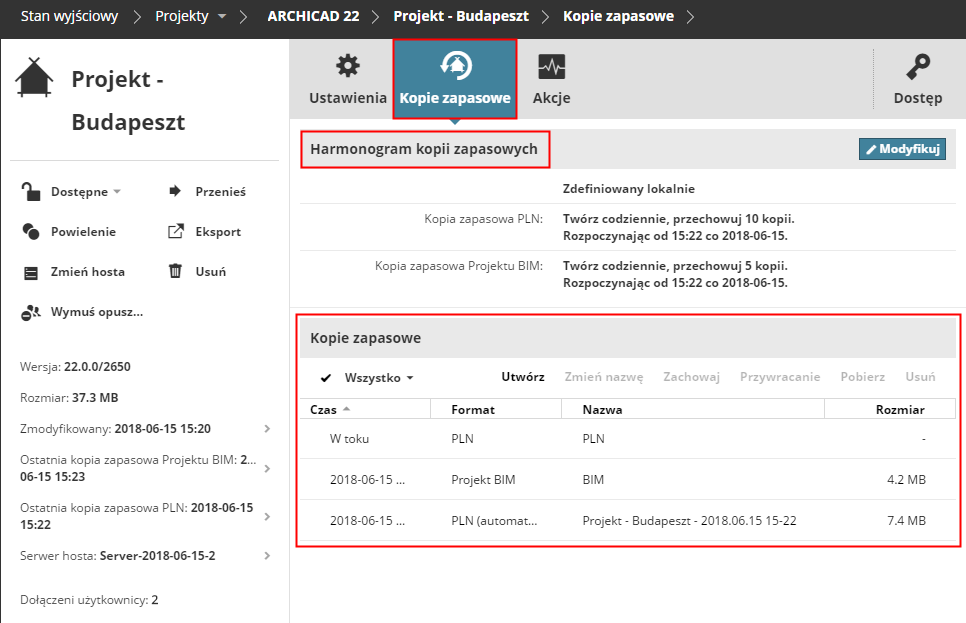Select the Kopie zapasowe tab
Viewport: 966px width, 623px height.
[x=455, y=79]
